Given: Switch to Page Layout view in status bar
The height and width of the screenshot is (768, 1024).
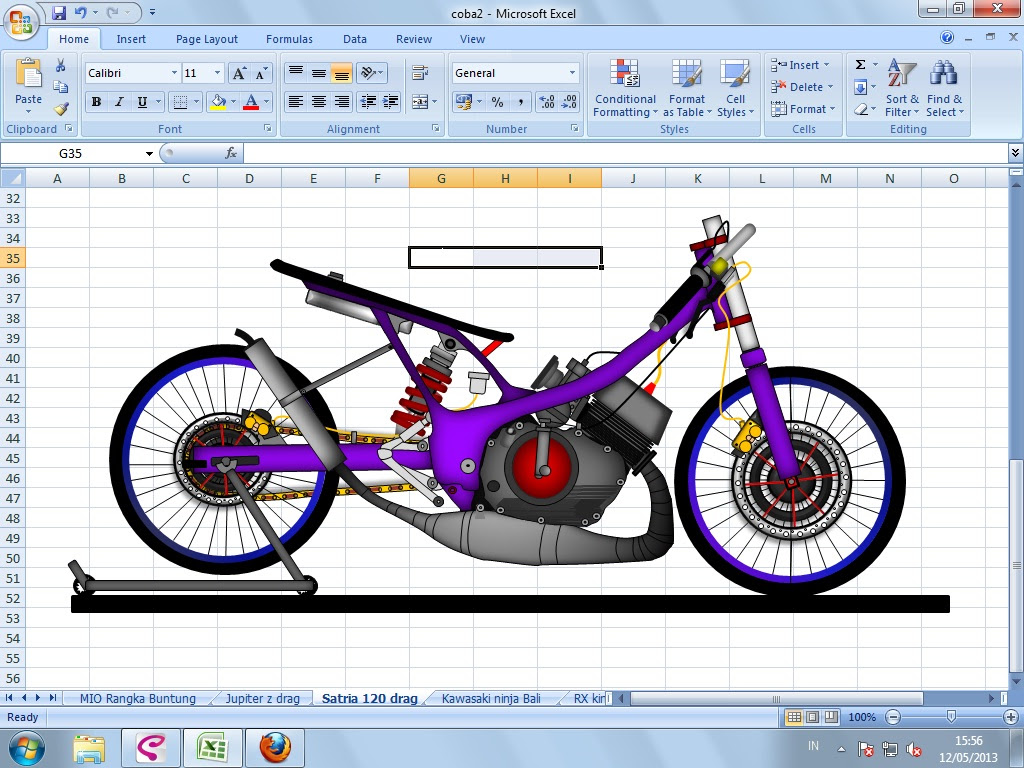Looking at the screenshot, I should (812, 717).
